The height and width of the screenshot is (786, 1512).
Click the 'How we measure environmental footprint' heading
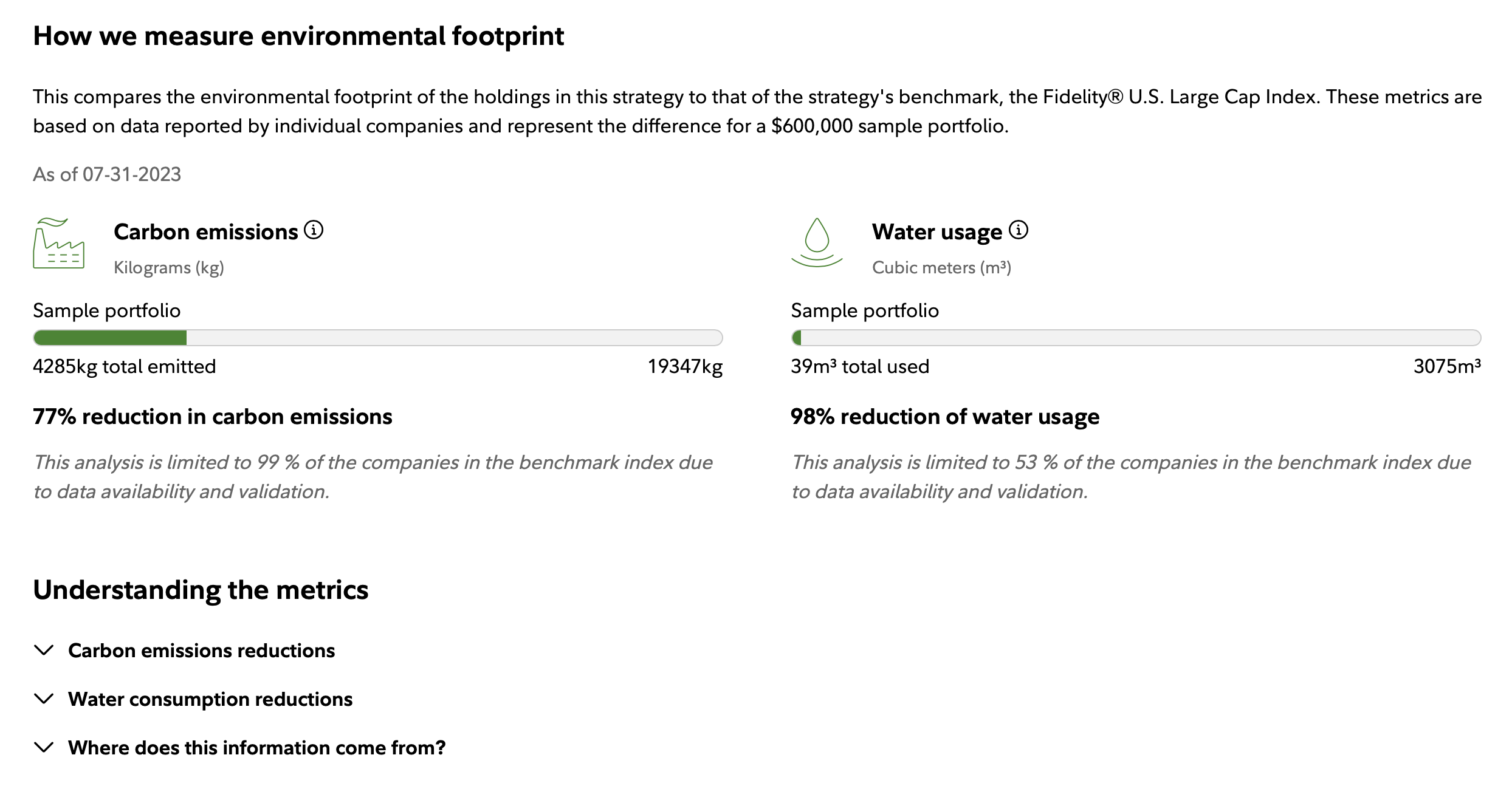pos(298,36)
